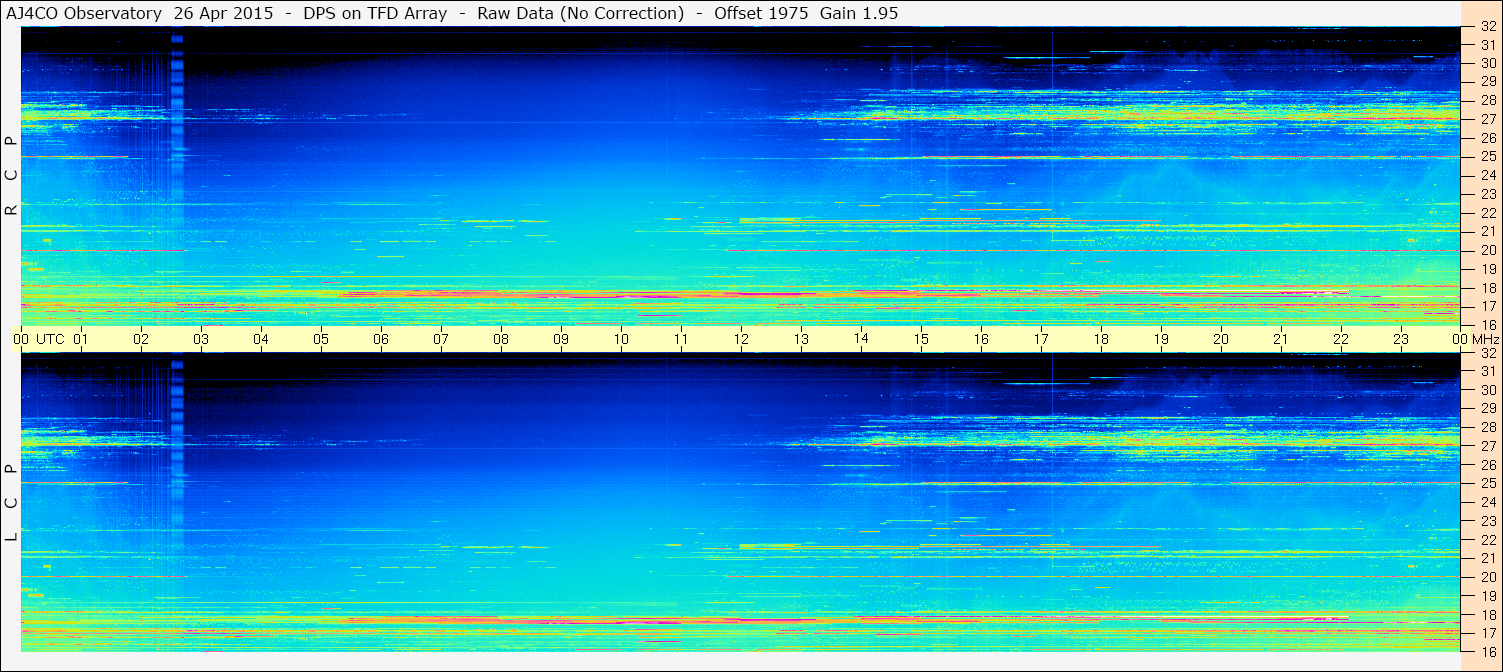Click the 22 hour mark on time axis
The width and height of the screenshot is (1503, 672).
(1341, 339)
